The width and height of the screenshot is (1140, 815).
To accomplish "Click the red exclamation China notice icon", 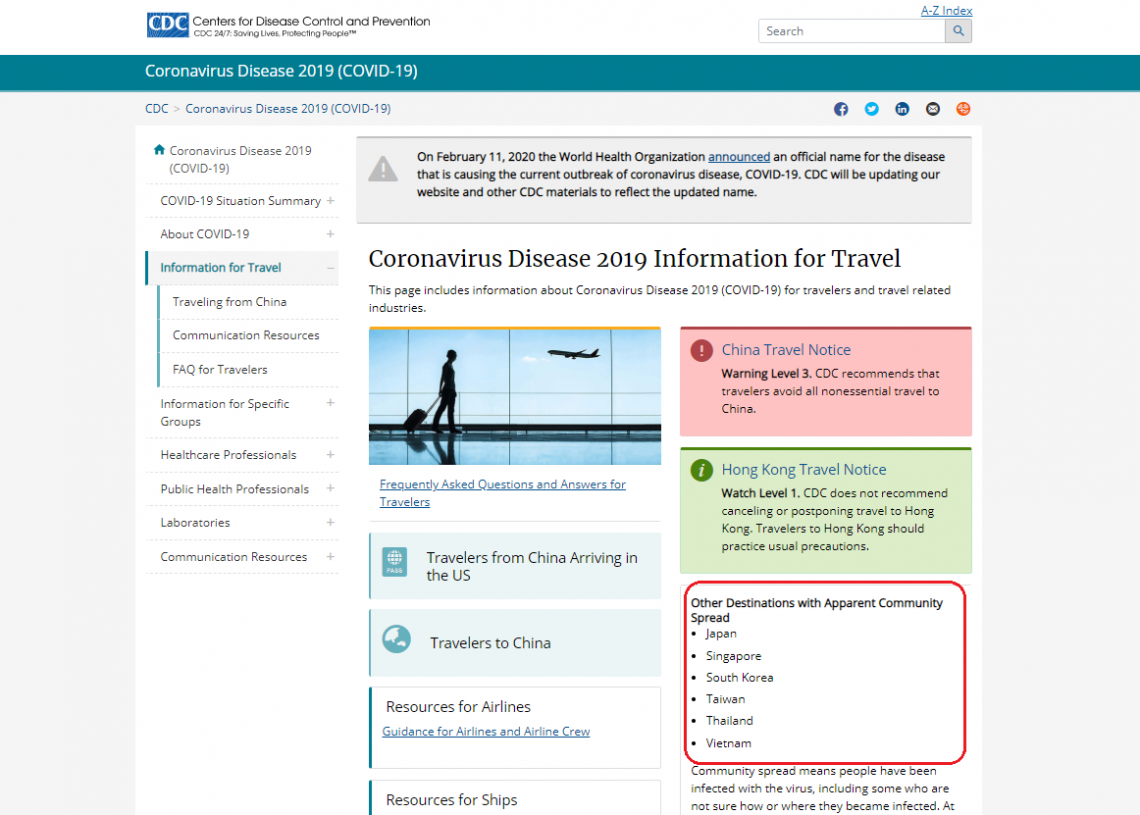I will click(x=702, y=350).
